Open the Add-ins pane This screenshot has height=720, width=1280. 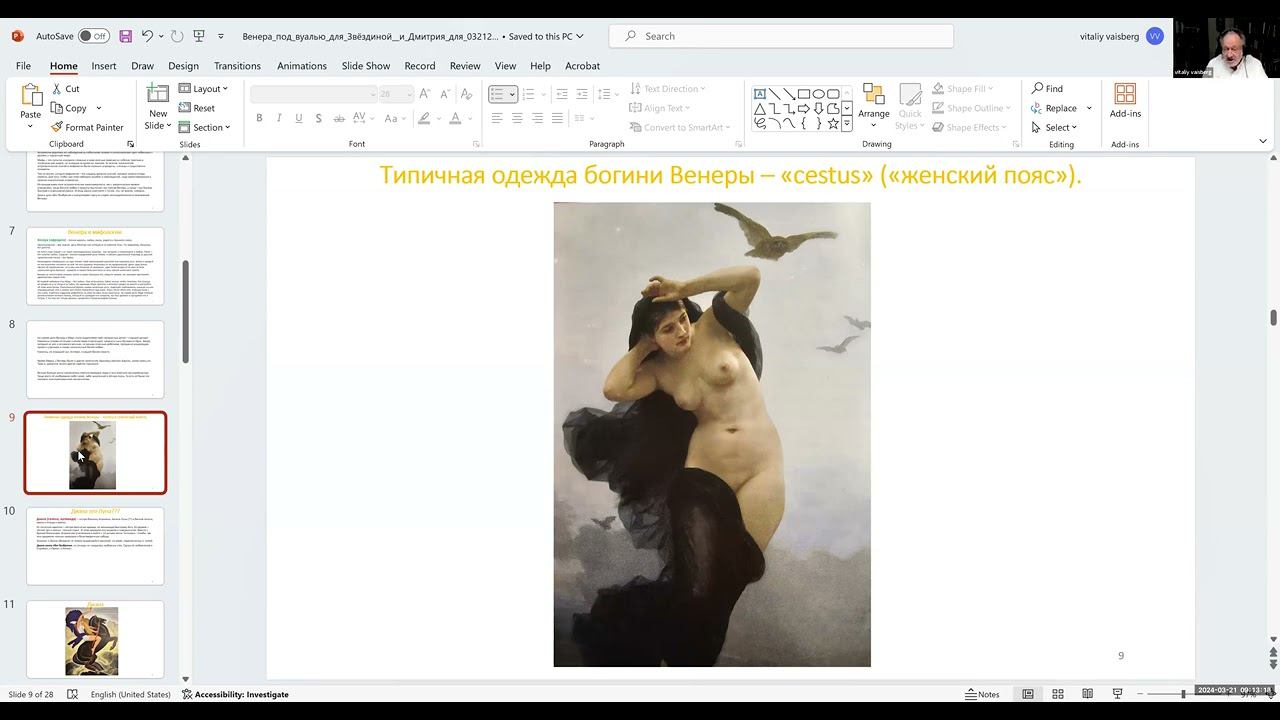(1125, 101)
